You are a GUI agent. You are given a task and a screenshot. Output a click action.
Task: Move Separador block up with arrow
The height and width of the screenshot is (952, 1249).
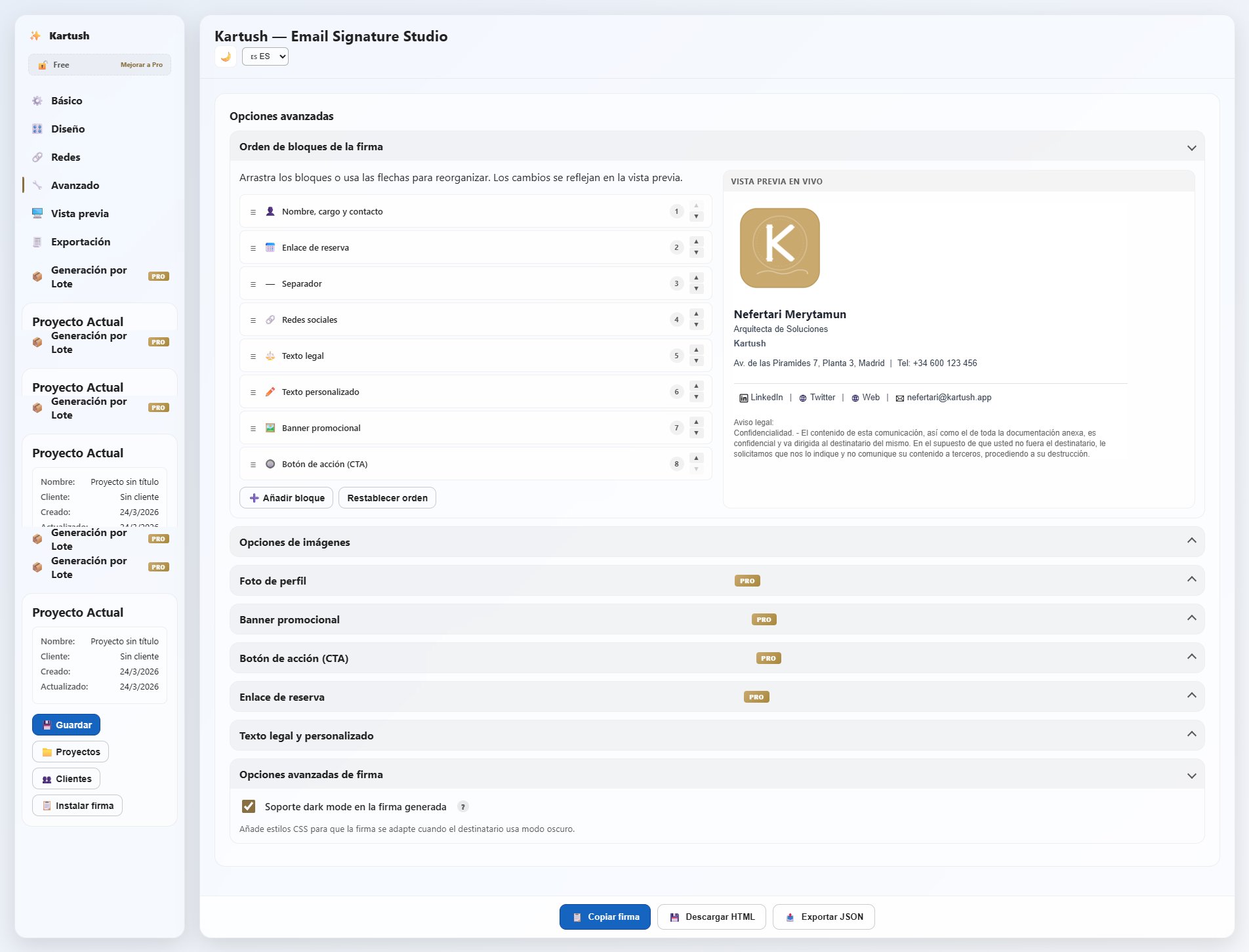coord(696,278)
